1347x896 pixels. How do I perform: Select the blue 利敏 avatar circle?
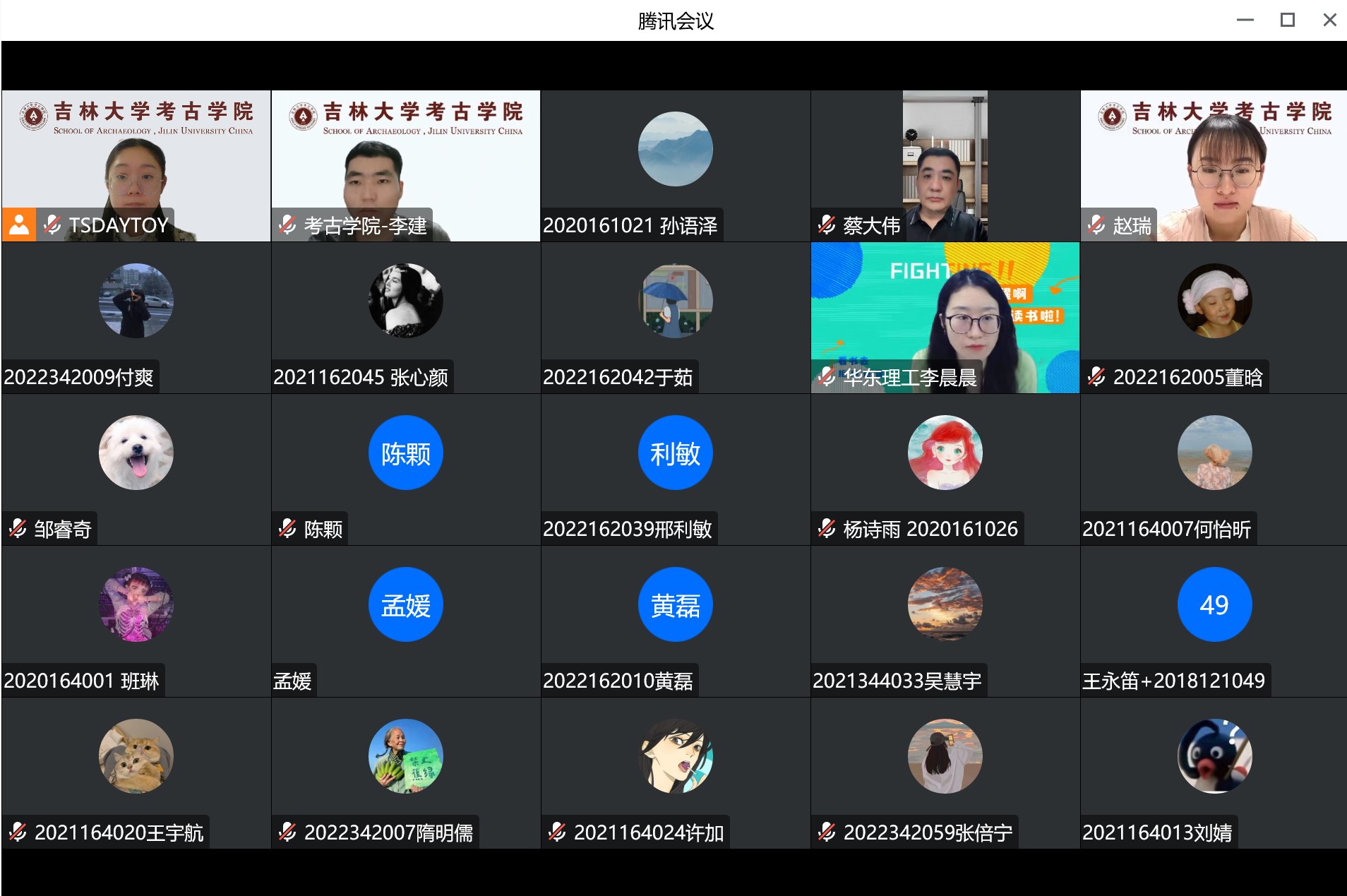coord(675,453)
